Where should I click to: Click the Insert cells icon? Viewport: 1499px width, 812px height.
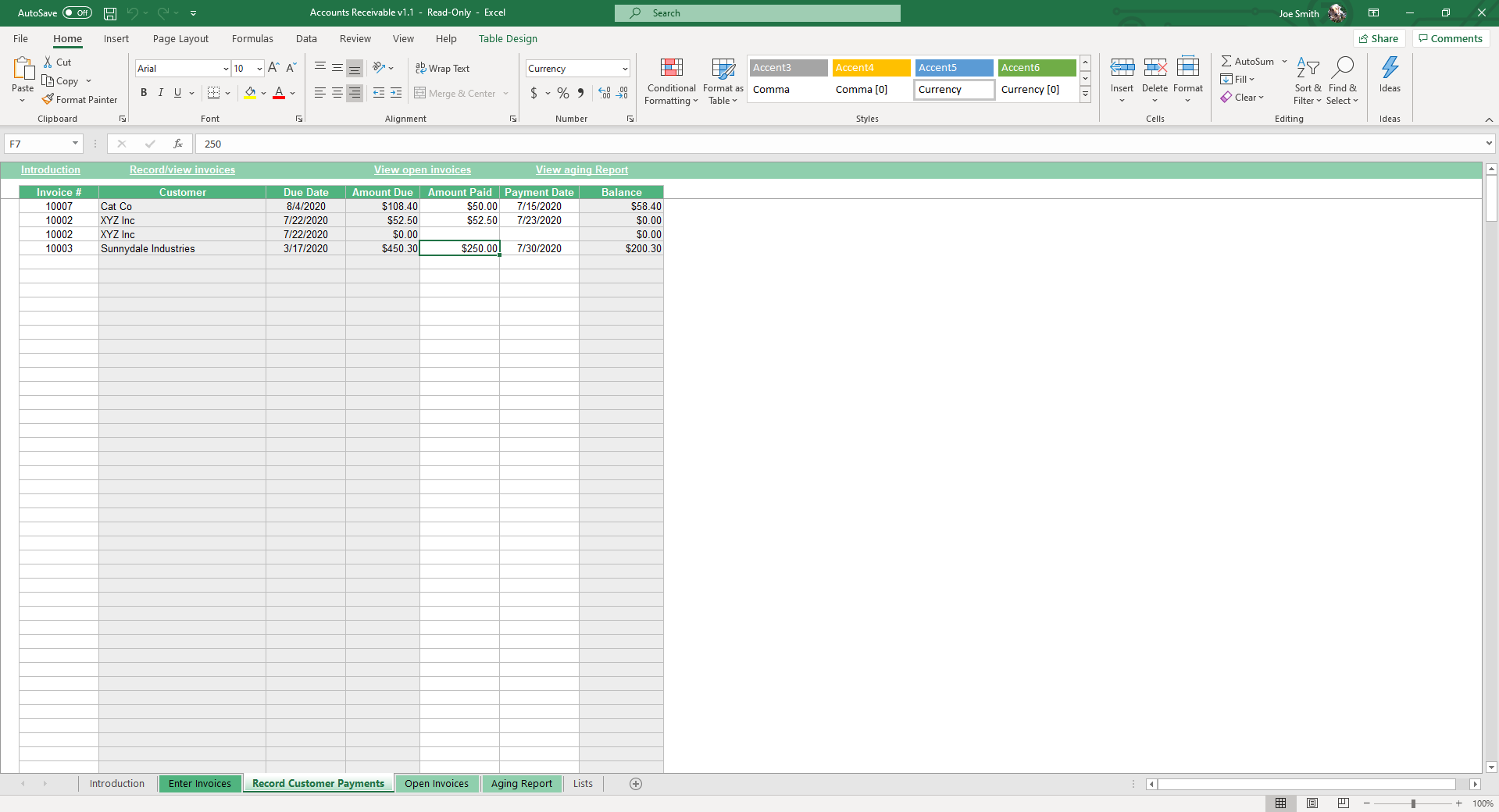tap(1122, 69)
